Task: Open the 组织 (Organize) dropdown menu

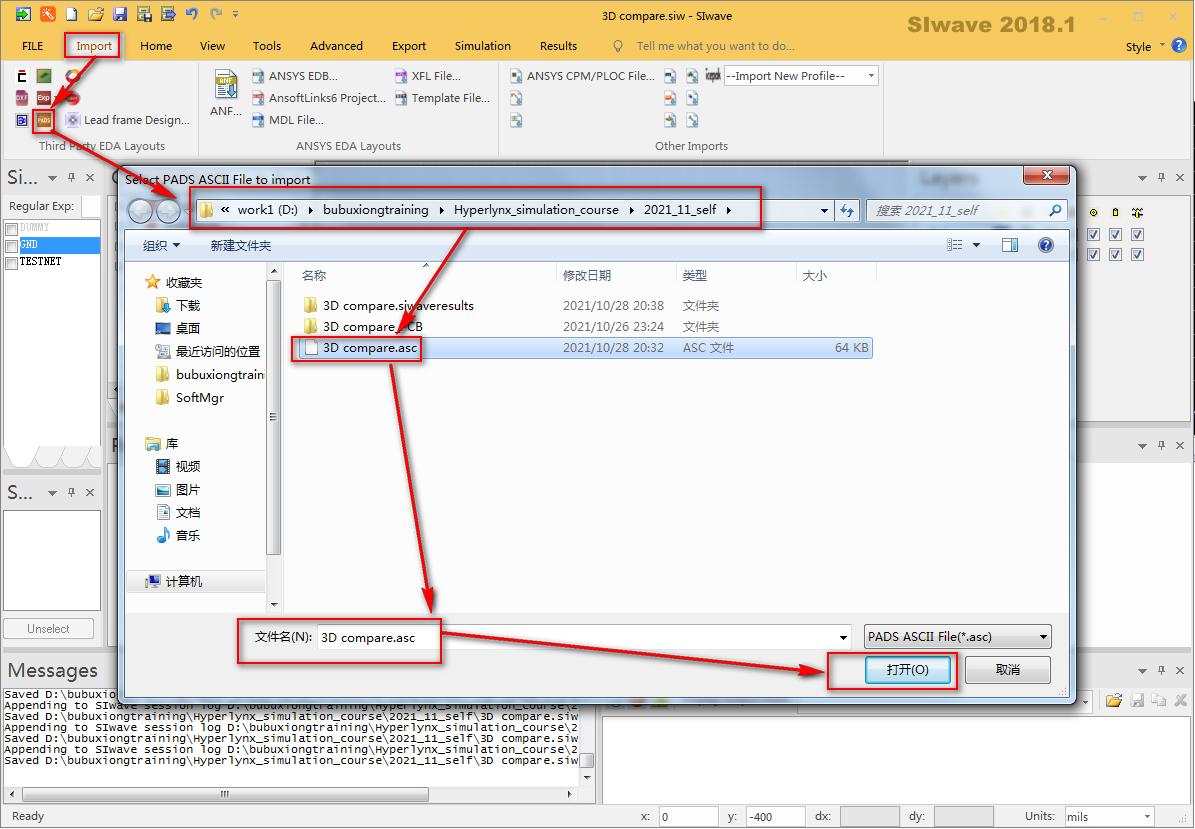Action: pos(161,245)
